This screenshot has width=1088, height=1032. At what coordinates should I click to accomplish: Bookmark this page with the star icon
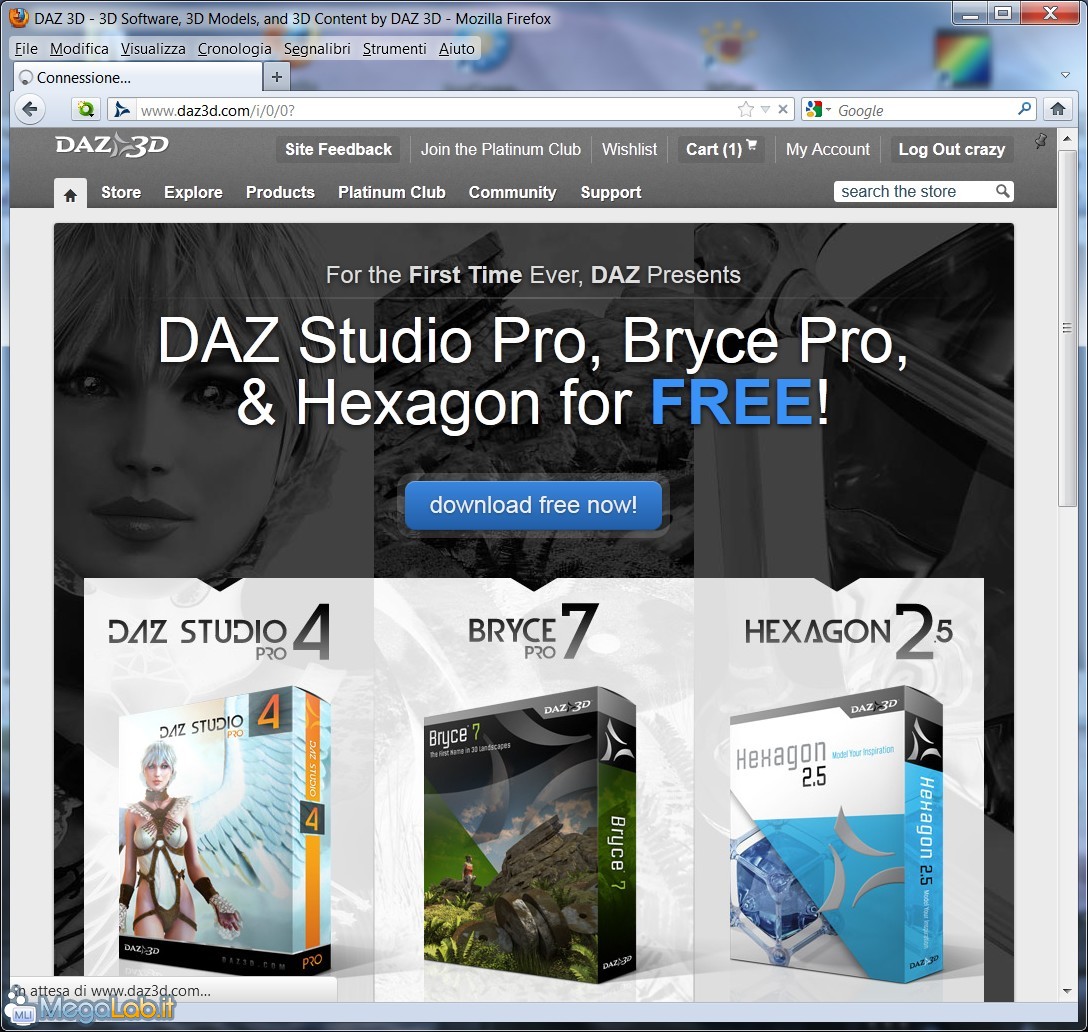[745, 110]
